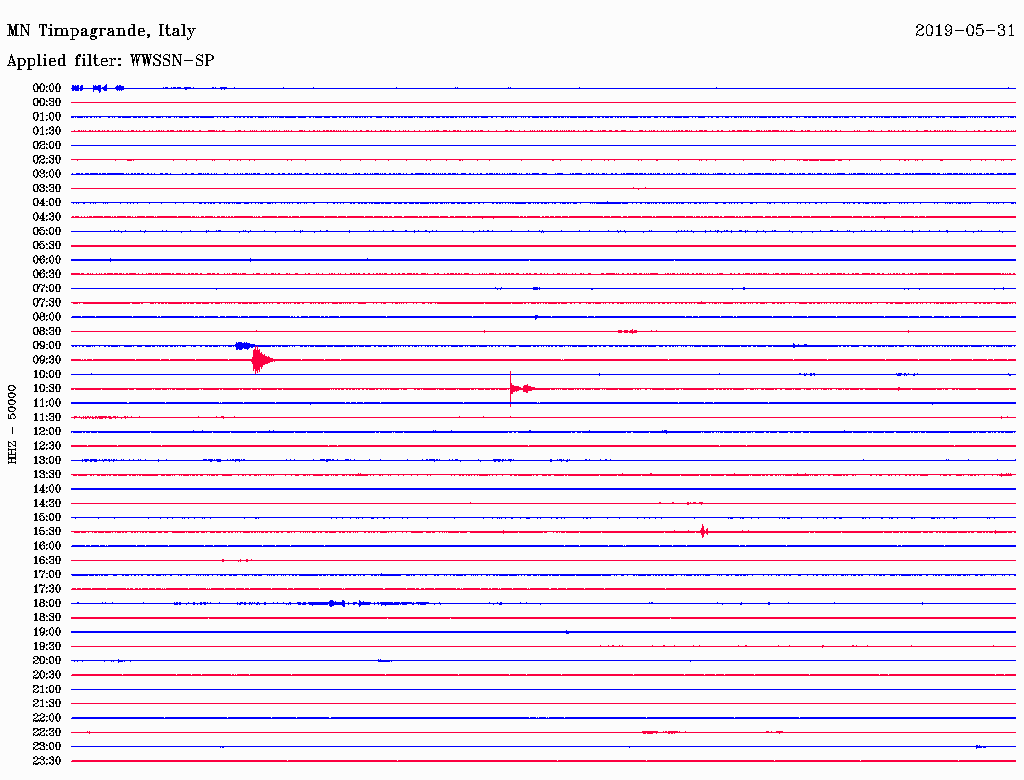The width and height of the screenshot is (1024, 780).
Task: Click the 00:00 time label
Action: tap(47, 88)
